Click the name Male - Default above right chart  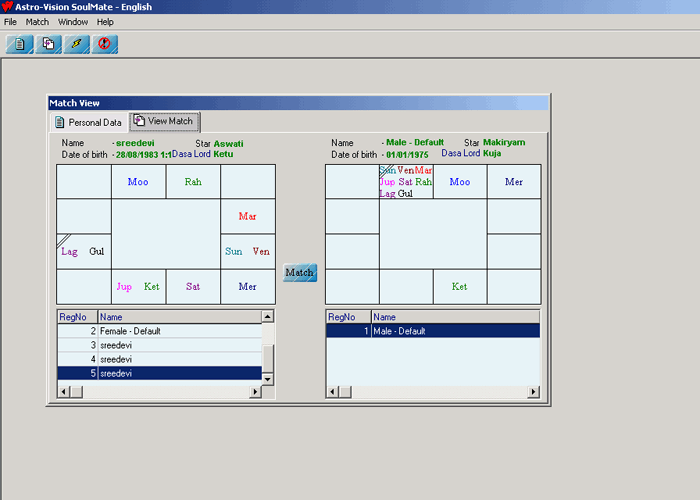415,142
